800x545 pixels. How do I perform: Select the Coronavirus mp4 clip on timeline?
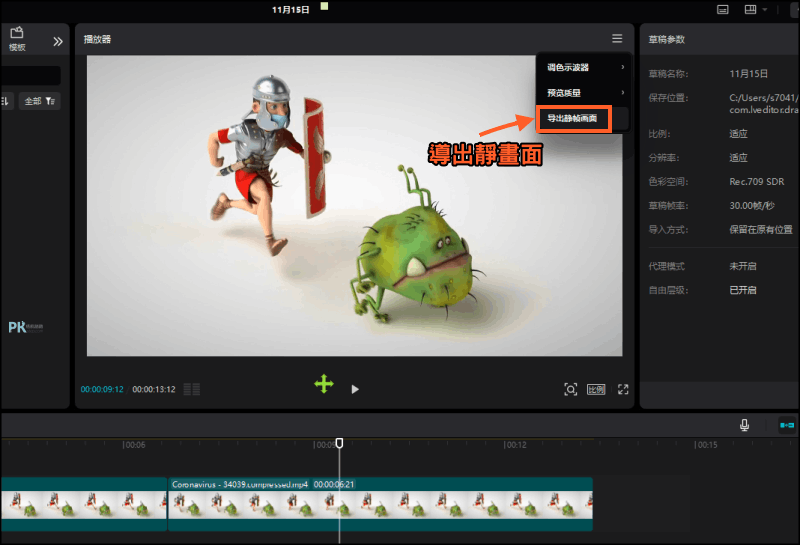click(380, 504)
